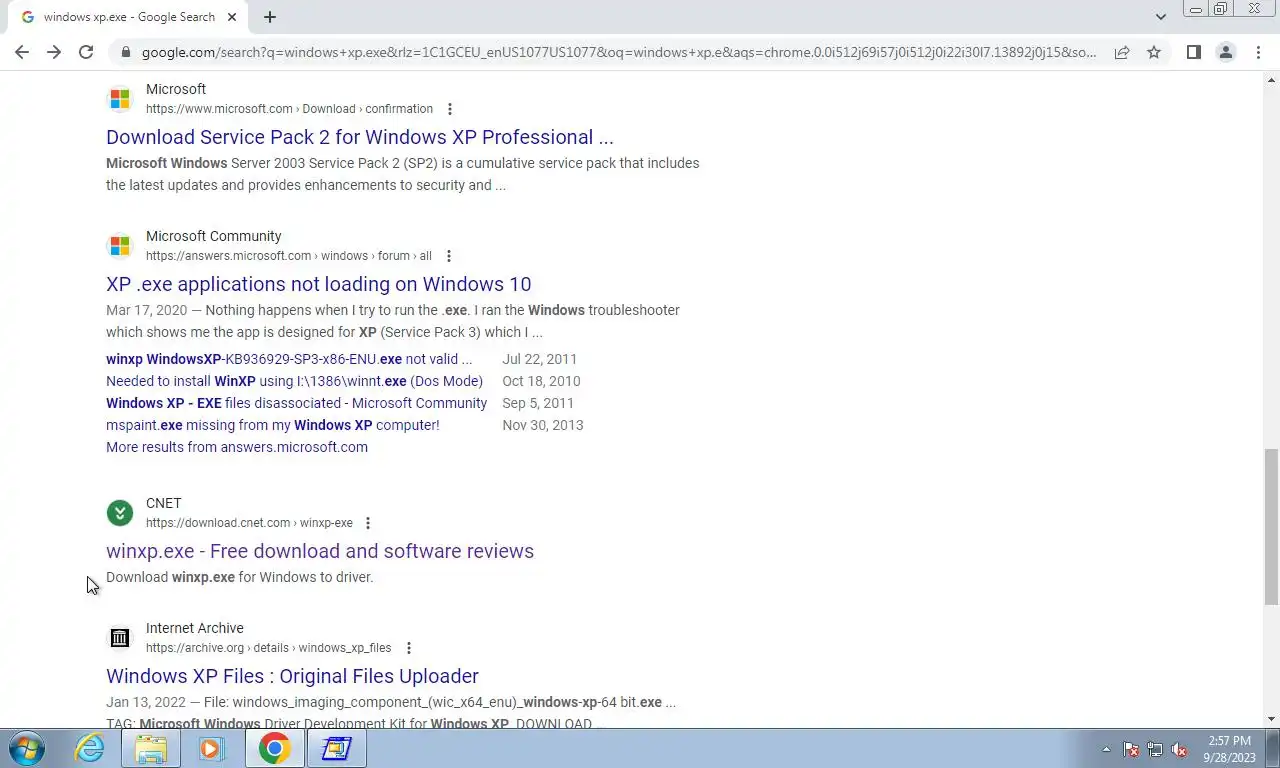Viewport: 1280px width, 768px height.
Task: View site information lock icon
Action: click(x=125, y=52)
